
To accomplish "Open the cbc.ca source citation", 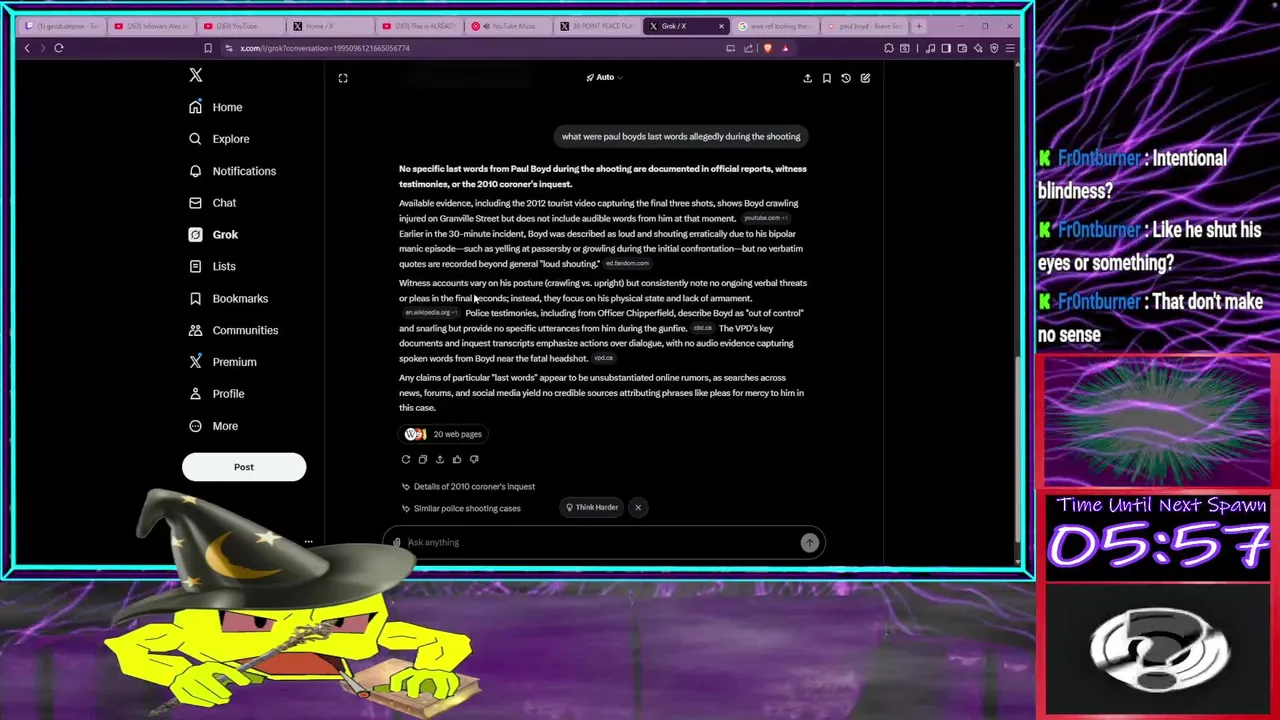I will [702, 328].
